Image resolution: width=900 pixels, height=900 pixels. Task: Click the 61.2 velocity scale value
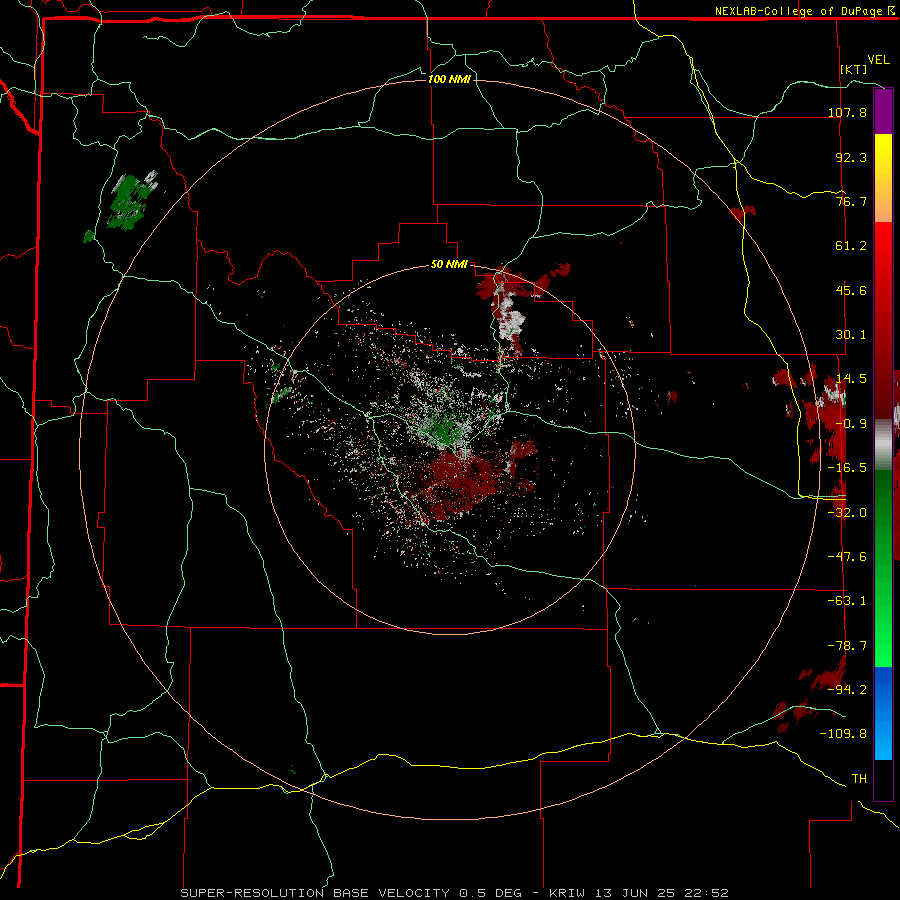click(x=851, y=246)
